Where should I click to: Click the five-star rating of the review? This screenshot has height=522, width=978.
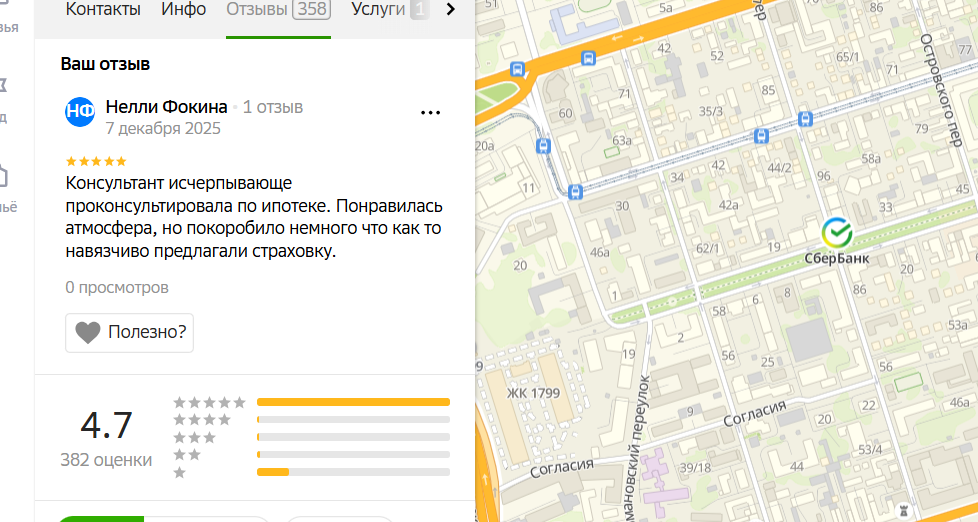pyautogui.click(x=96, y=161)
